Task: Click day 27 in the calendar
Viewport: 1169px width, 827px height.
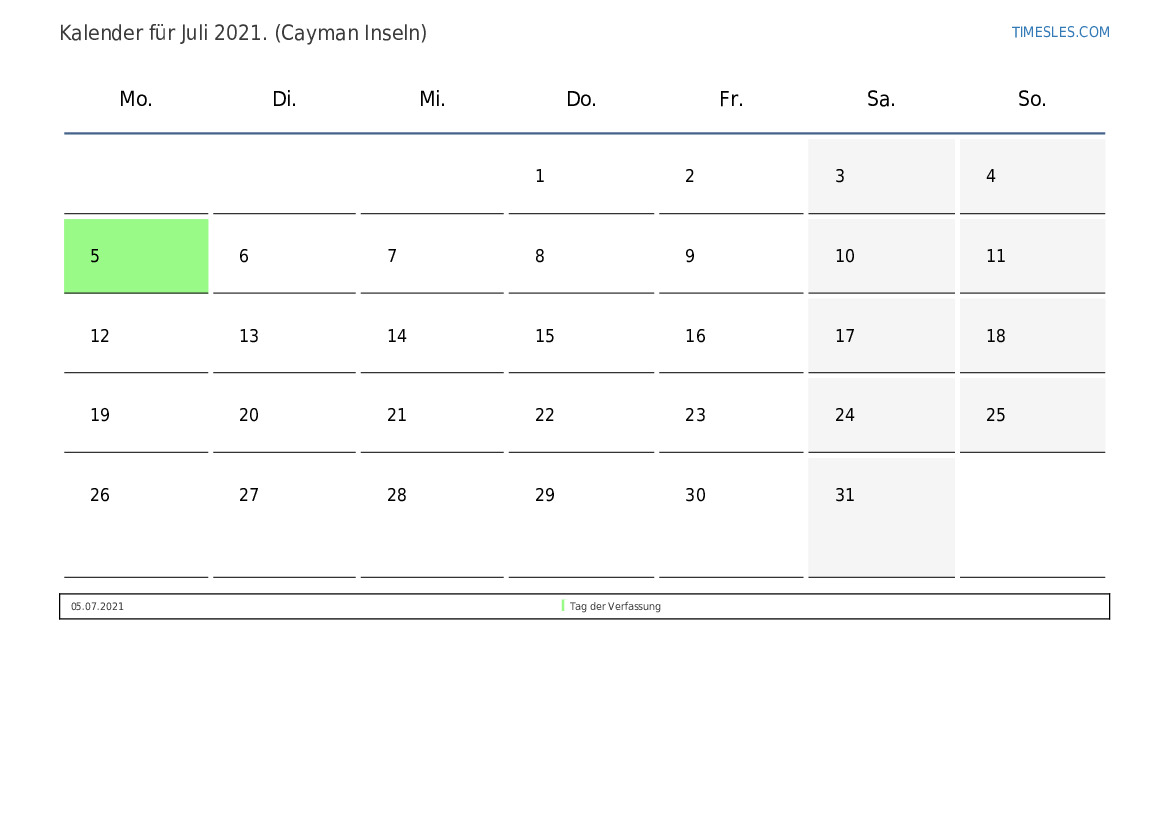Action: click(x=284, y=518)
